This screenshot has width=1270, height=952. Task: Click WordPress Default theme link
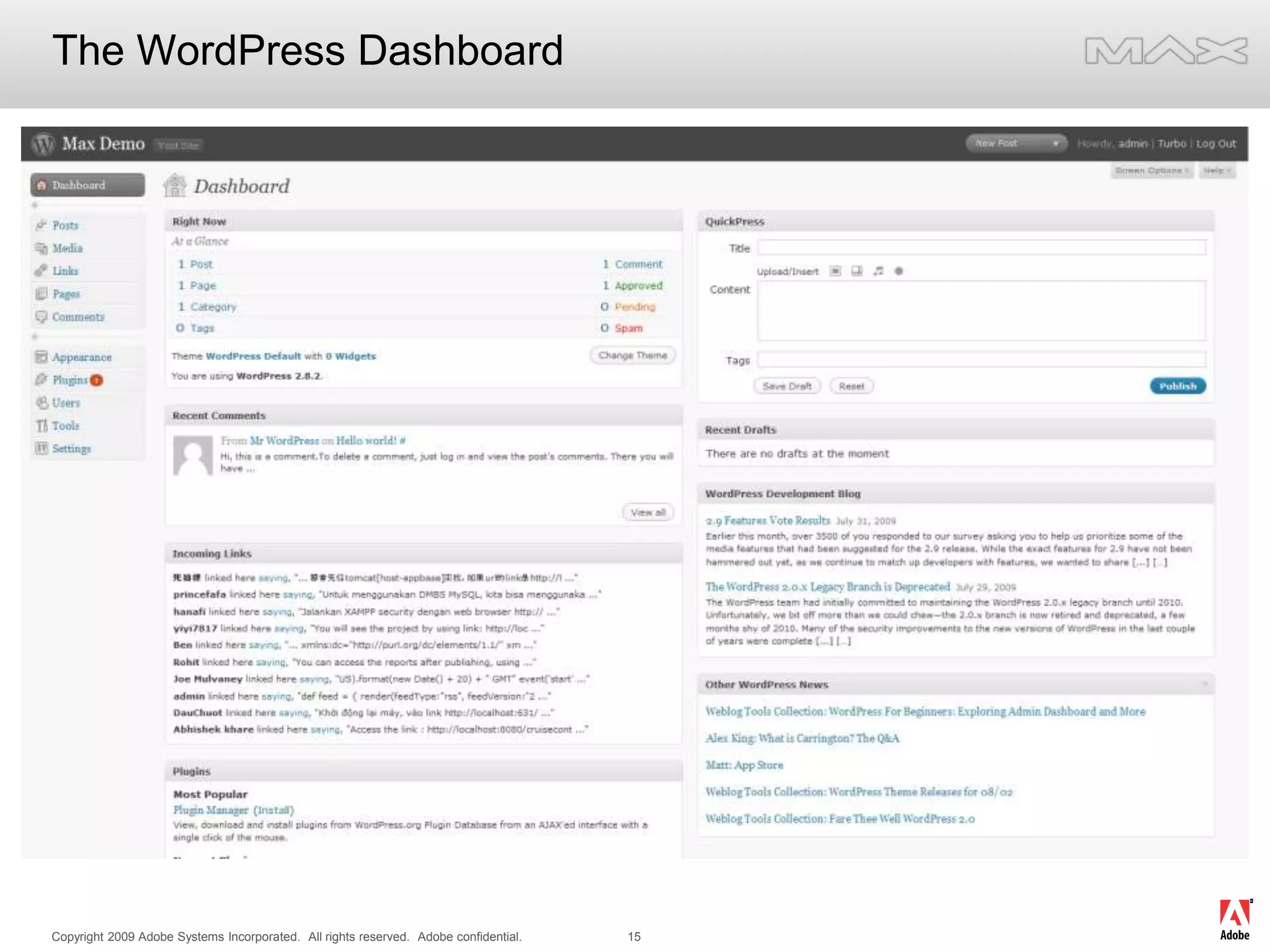[x=253, y=356]
